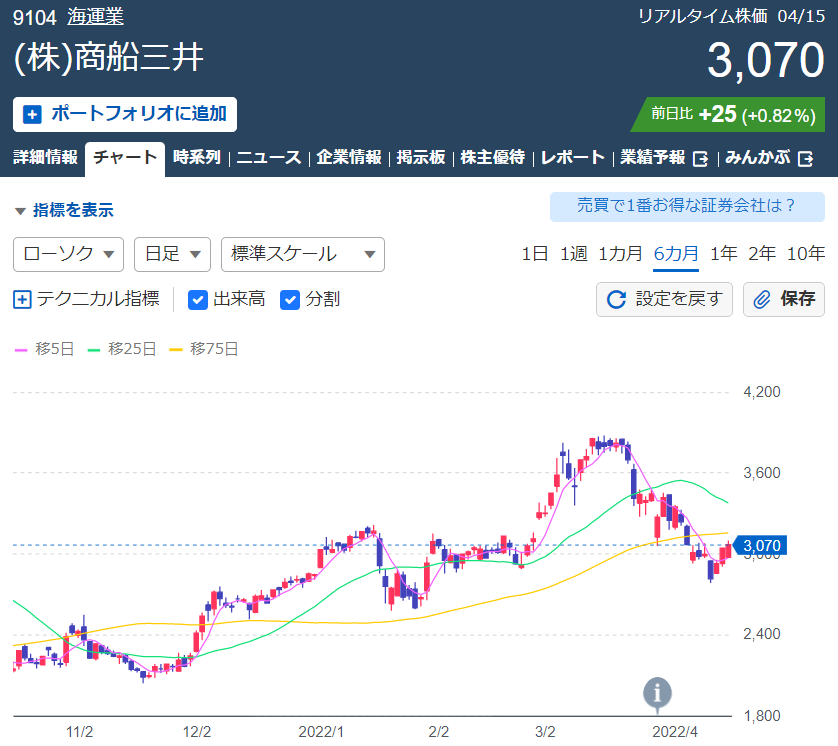Click the 移25日 legend item
Screen dimensions: 838x746
point(122,349)
